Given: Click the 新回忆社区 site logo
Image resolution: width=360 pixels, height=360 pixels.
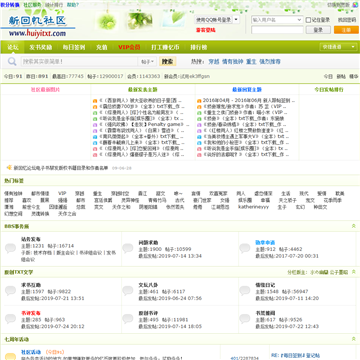Looking at the screenshot, I should [x=37, y=25].
